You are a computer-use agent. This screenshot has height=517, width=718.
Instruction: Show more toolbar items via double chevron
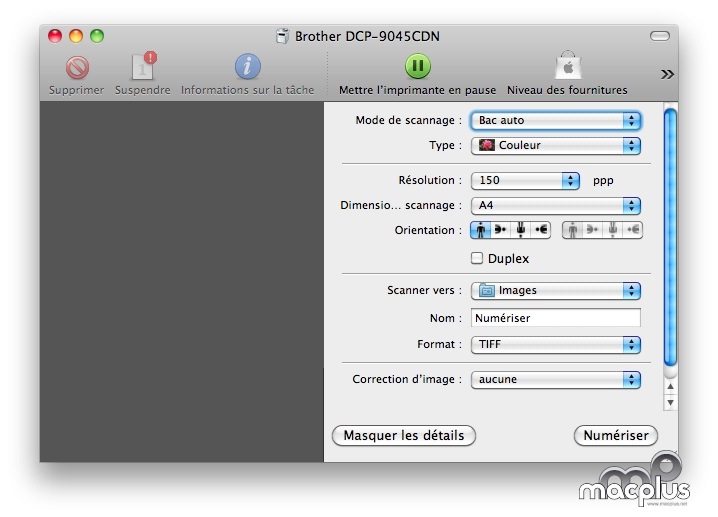tap(667, 74)
